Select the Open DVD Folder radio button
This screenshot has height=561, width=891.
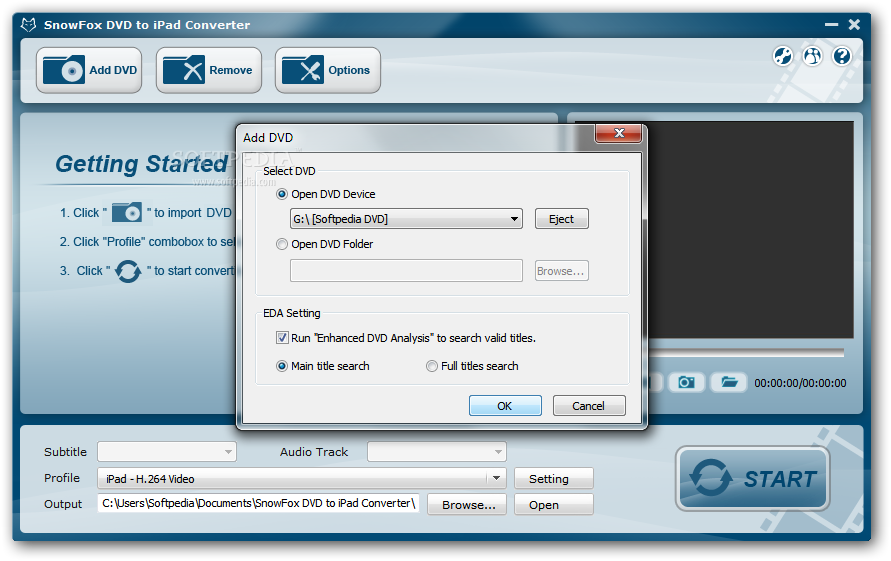click(282, 244)
